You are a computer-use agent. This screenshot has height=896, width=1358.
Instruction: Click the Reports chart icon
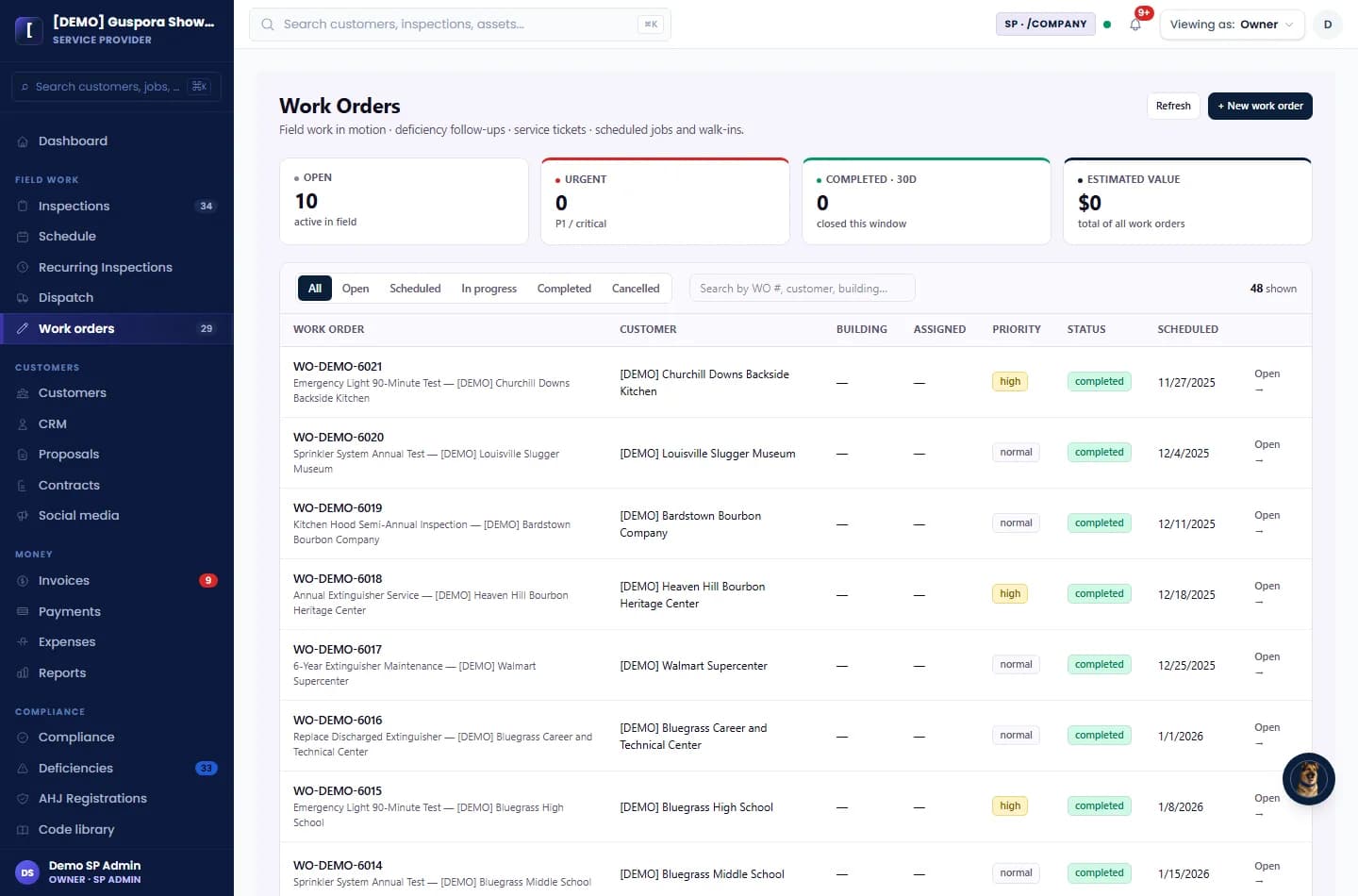click(x=23, y=673)
